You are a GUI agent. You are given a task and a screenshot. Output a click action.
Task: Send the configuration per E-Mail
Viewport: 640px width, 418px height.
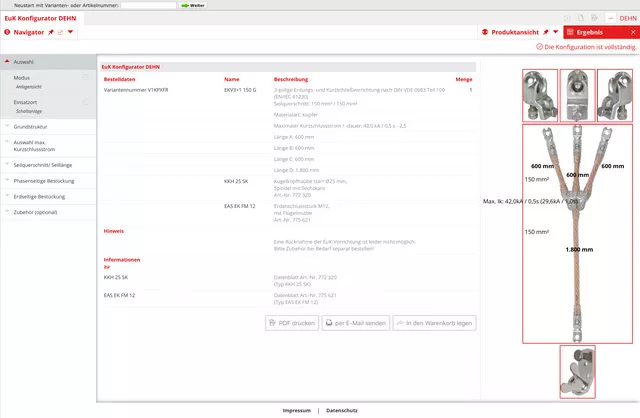click(x=356, y=323)
